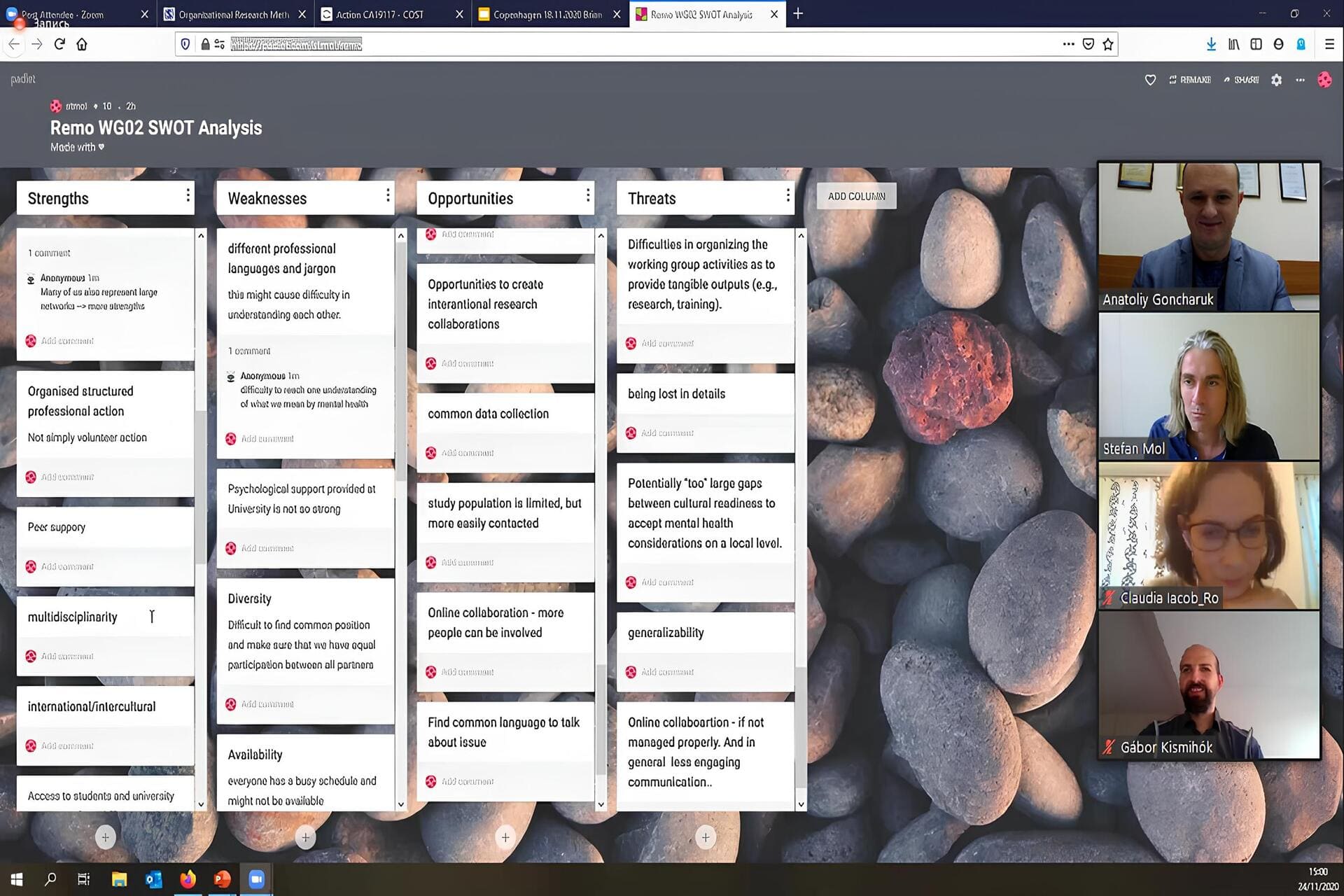Click the ADD COLUMN button

point(856,196)
